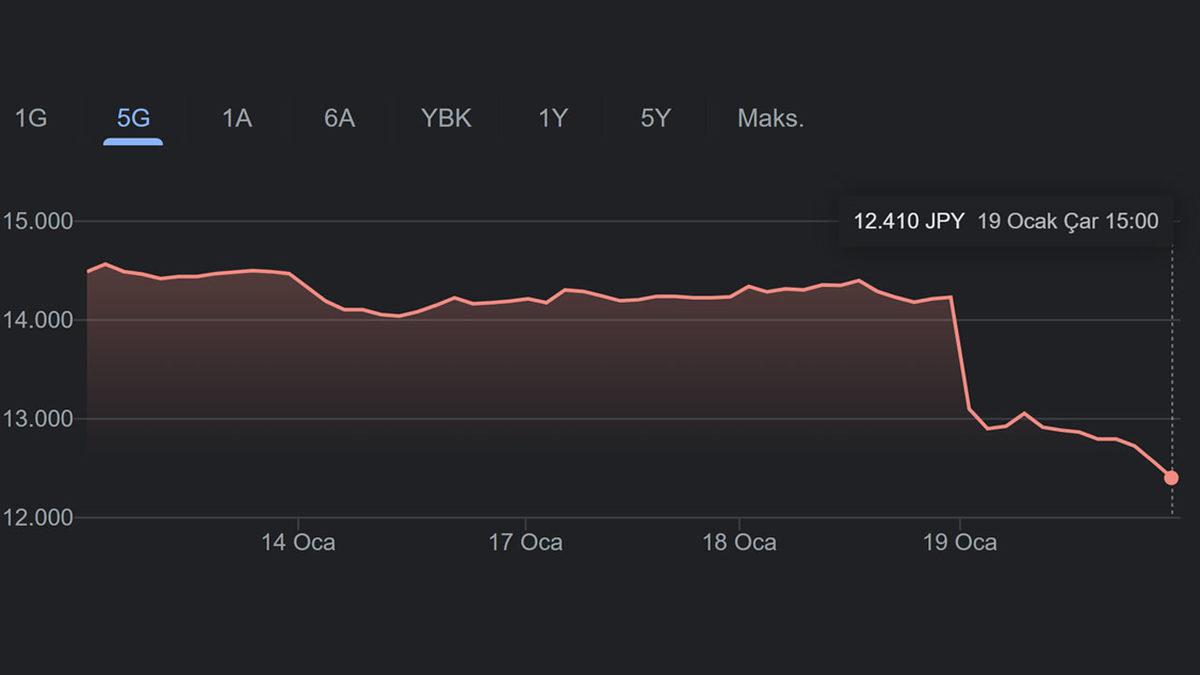
Task: Choose the YBK year-to-date view
Action: point(445,117)
